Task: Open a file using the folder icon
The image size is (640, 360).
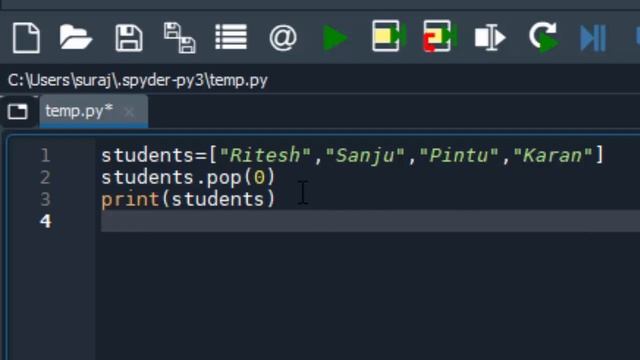Action: tap(76, 37)
